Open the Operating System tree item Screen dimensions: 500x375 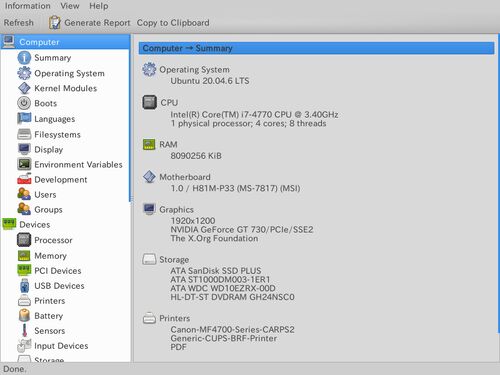pyautogui.click(x=69, y=73)
